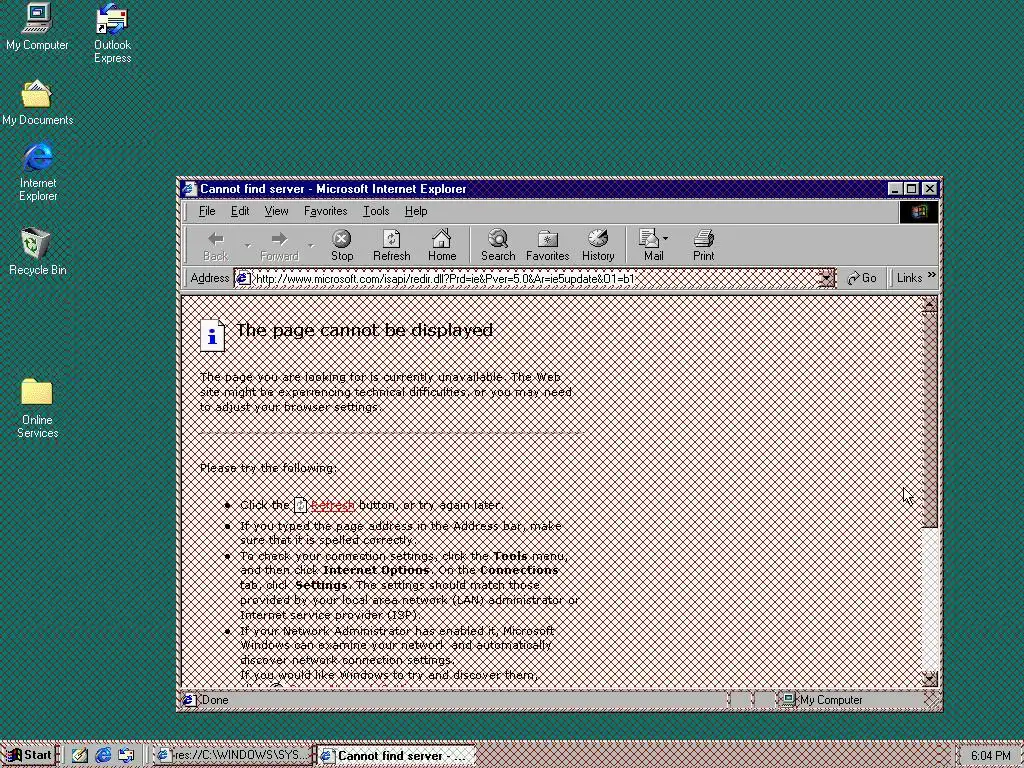The height and width of the screenshot is (768, 1024).
Task: Stop loading with the Stop button
Action: click(342, 246)
